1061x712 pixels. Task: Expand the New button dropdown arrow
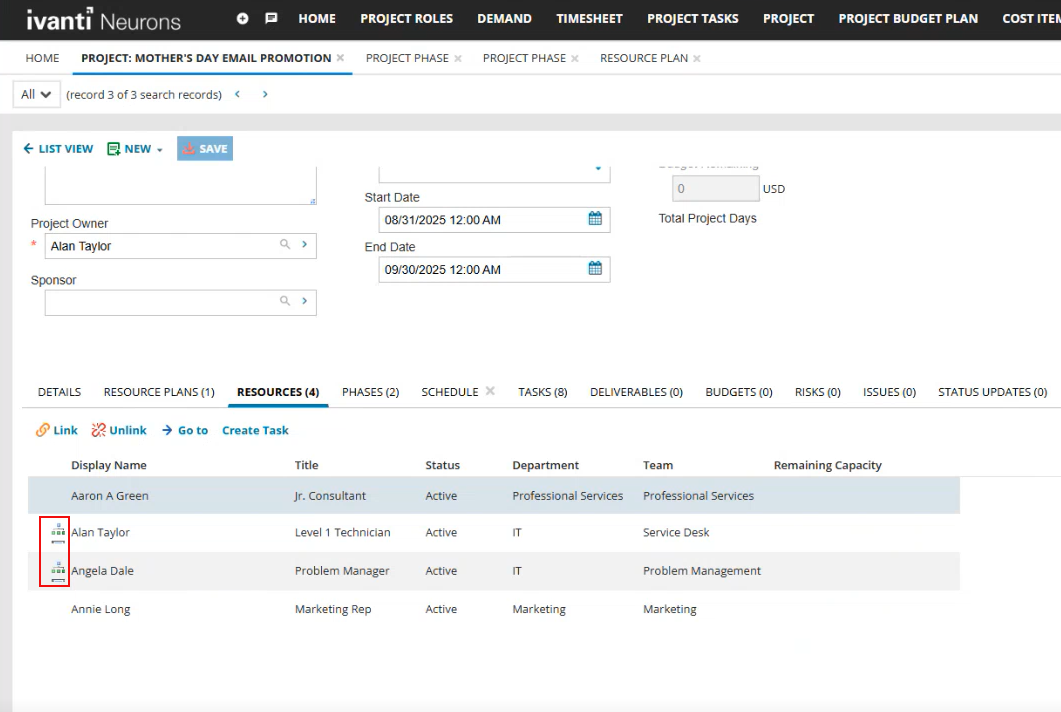(x=161, y=148)
